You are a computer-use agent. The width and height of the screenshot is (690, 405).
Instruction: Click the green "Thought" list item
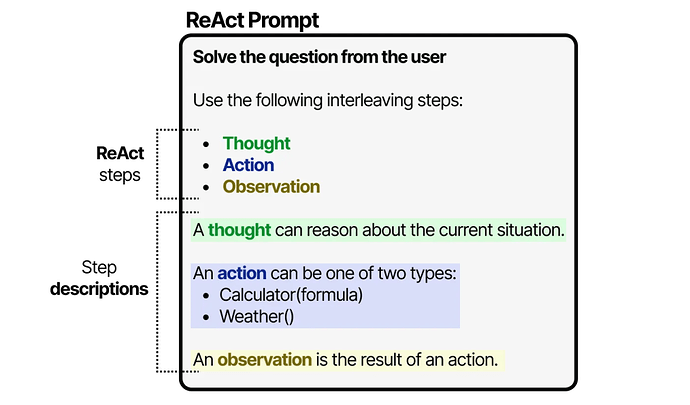[x=256, y=144]
